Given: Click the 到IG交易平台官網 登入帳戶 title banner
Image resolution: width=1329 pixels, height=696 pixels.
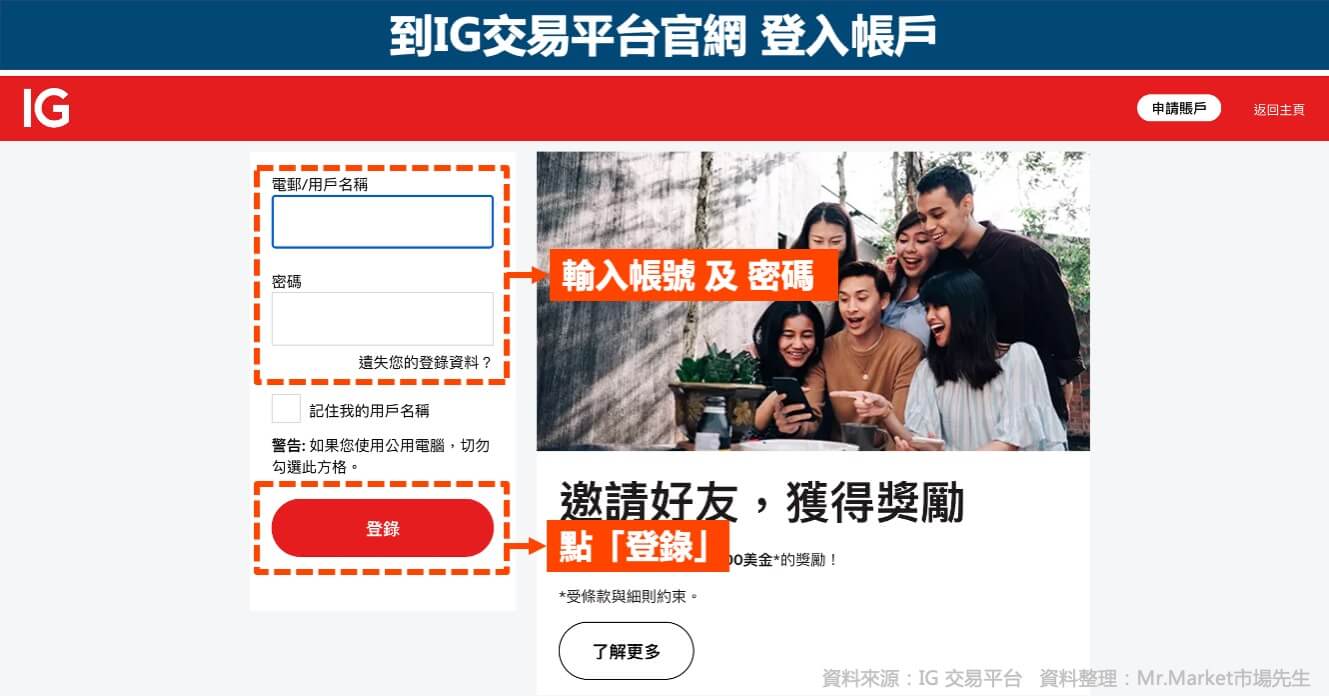Looking at the screenshot, I should (664, 35).
